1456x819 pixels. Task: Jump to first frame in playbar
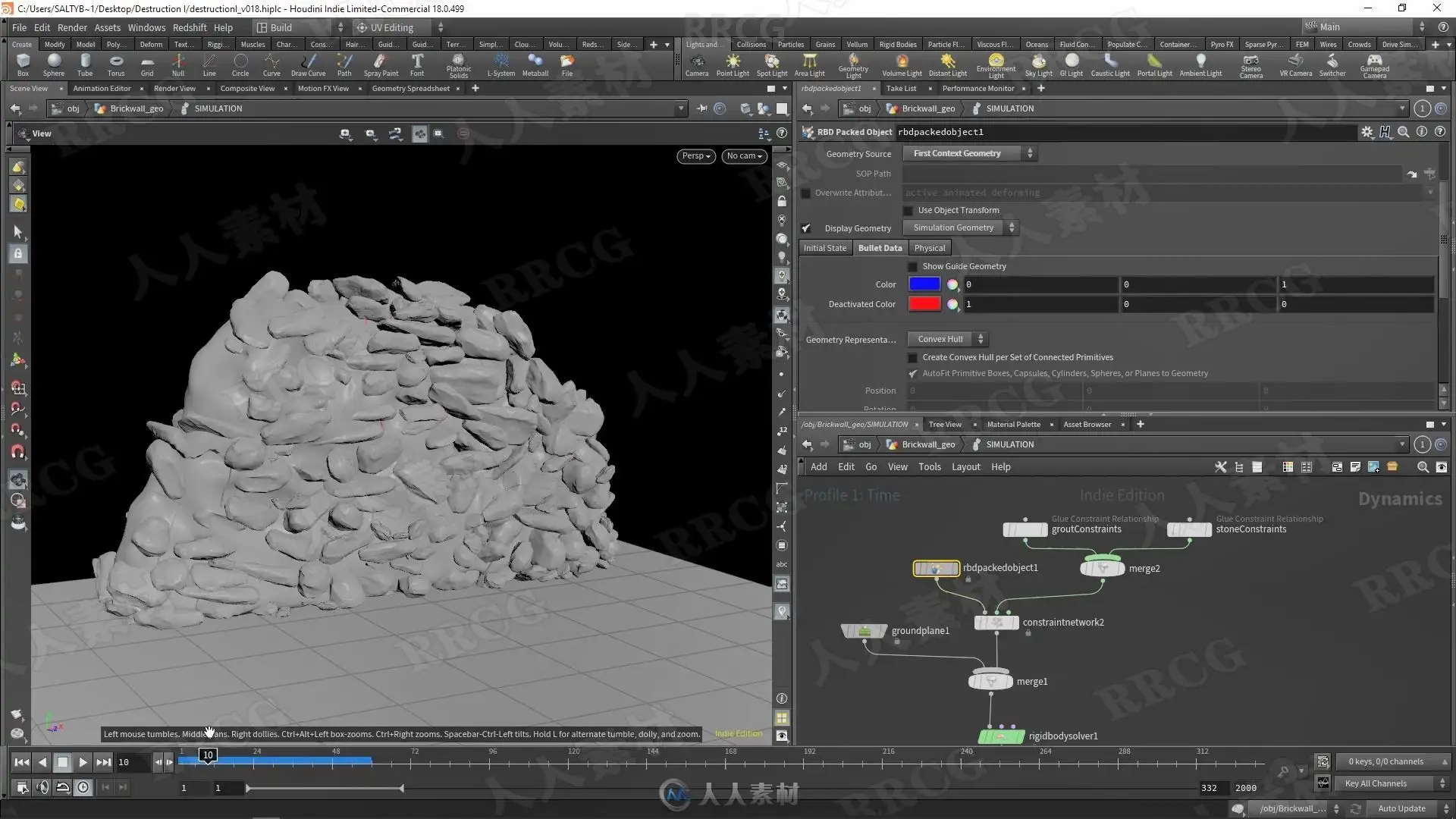(22, 762)
